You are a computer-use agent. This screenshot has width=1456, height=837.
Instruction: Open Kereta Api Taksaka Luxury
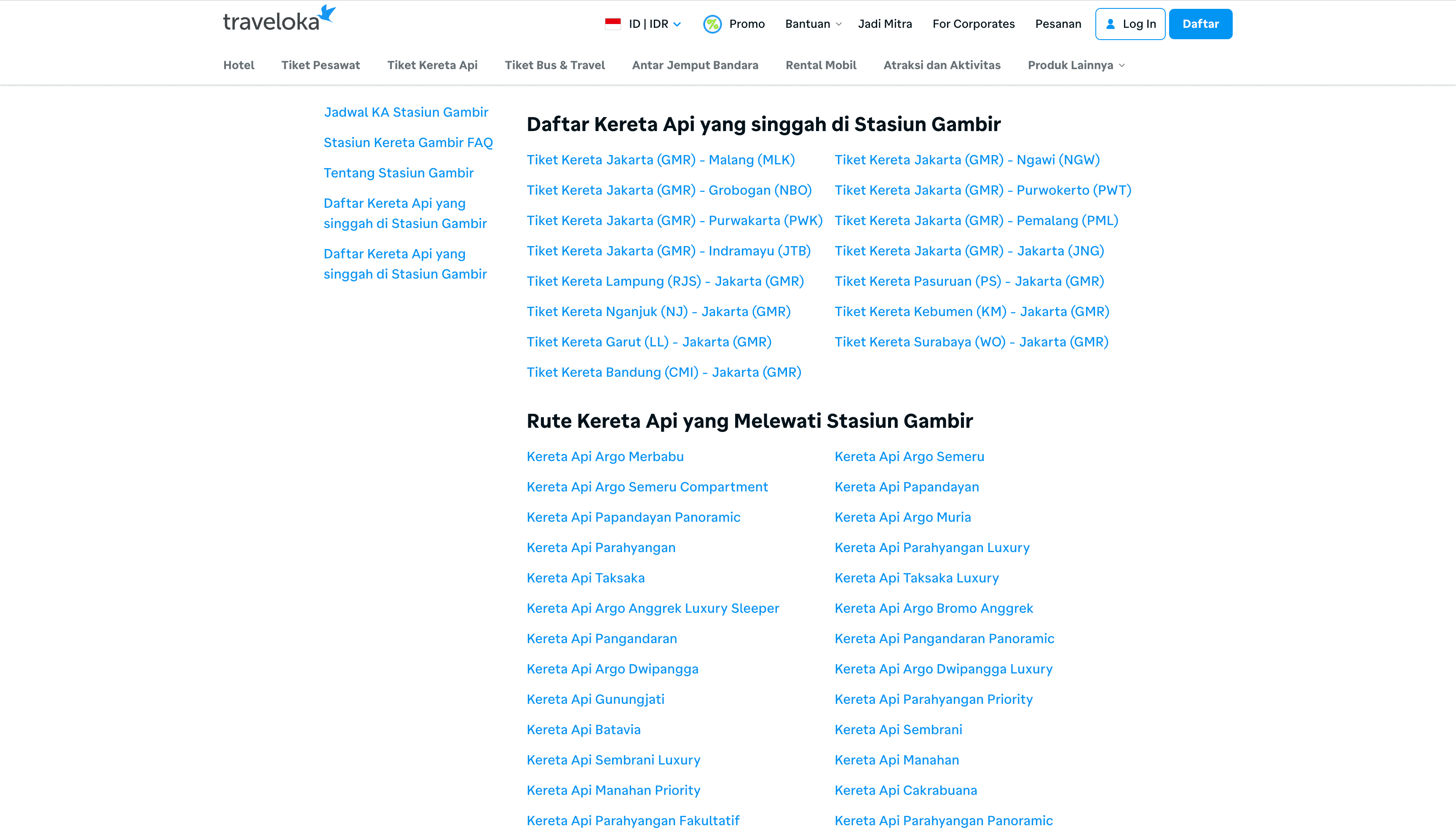pos(916,578)
